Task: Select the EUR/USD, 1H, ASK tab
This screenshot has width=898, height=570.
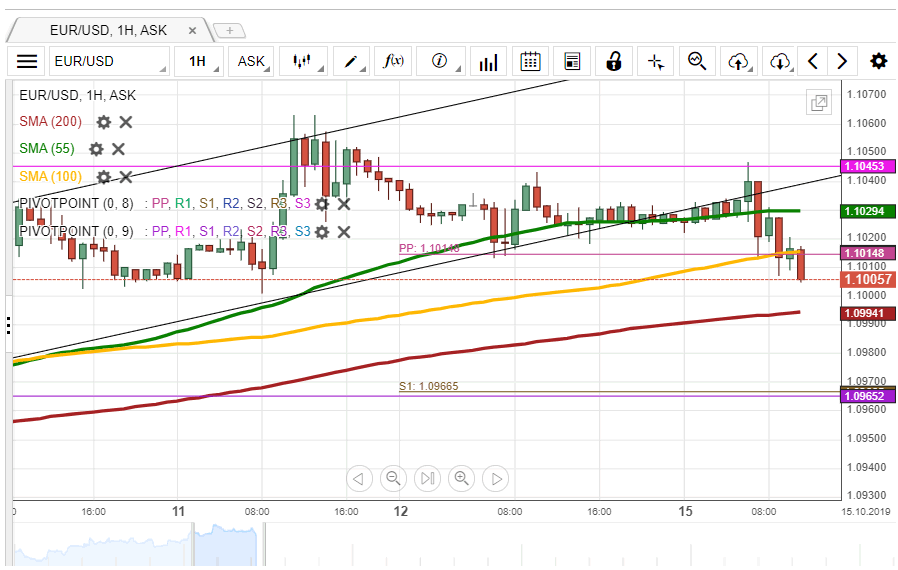Action: click(108, 31)
